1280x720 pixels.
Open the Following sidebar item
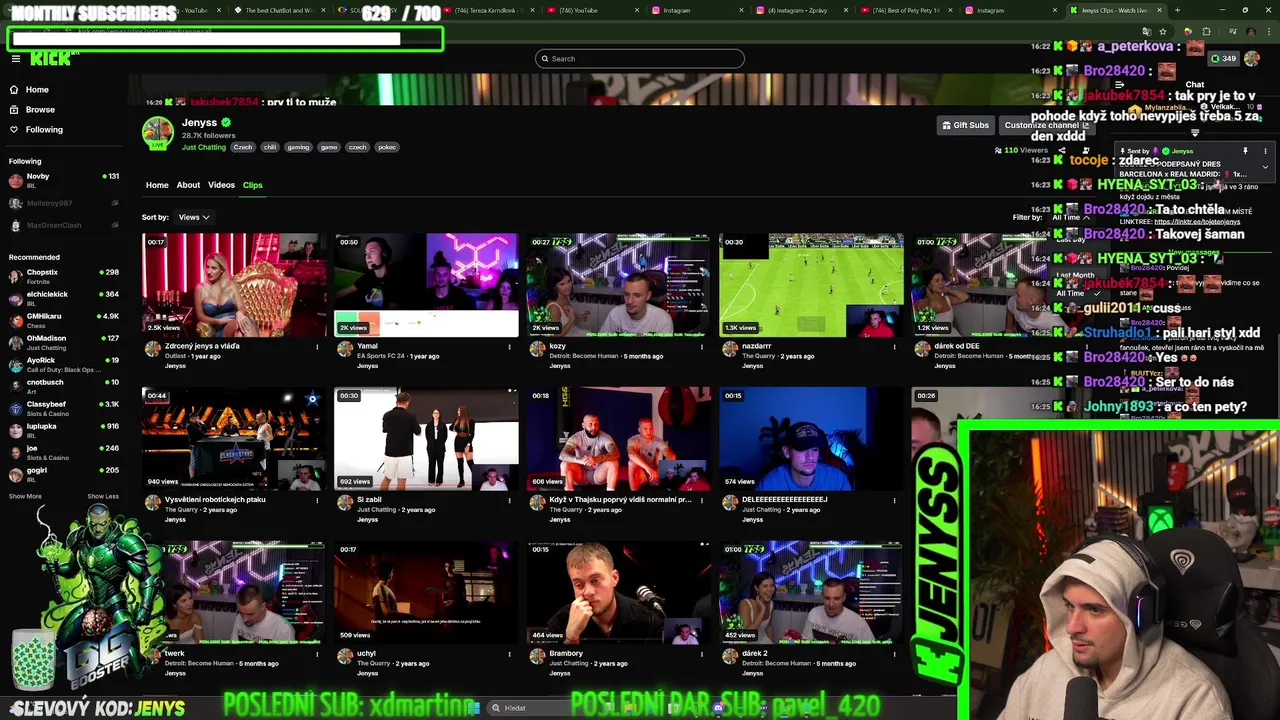(x=44, y=129)
